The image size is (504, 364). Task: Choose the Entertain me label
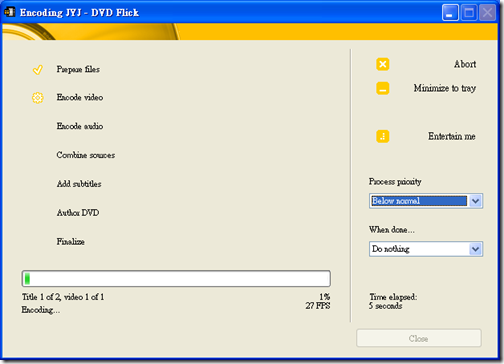point(452,136)
